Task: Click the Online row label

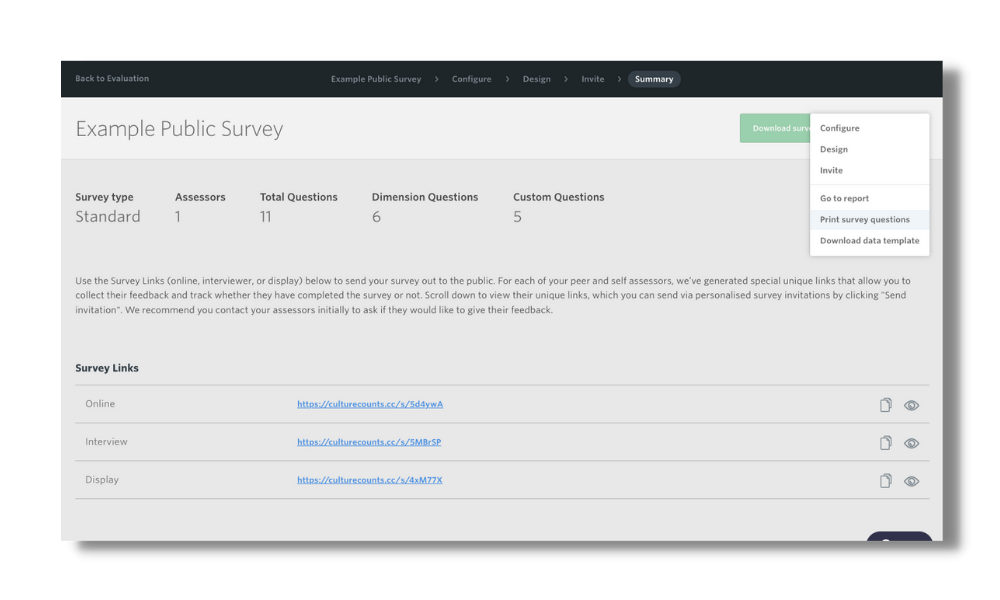Action: pos(100,404)
